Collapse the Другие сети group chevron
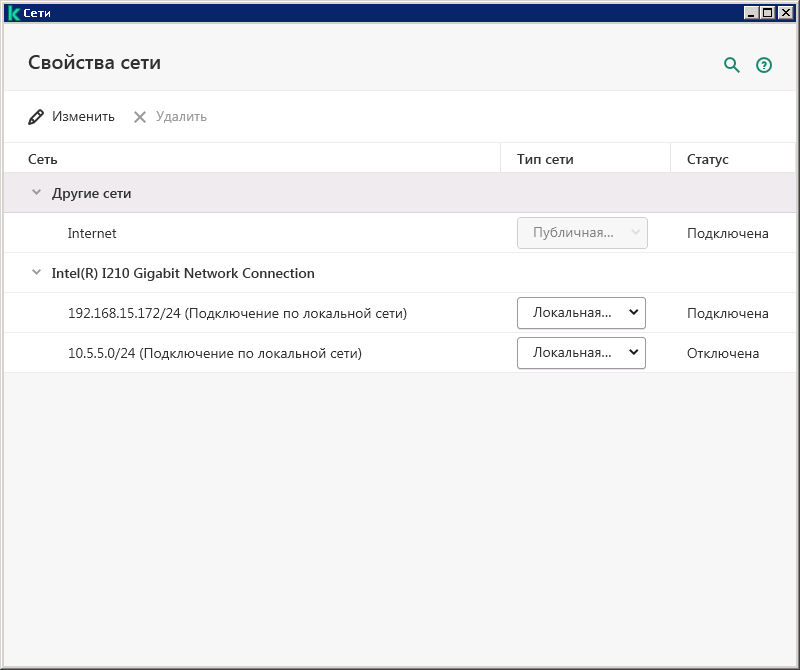Screen dimensions: 800x670 pos(37,193)
